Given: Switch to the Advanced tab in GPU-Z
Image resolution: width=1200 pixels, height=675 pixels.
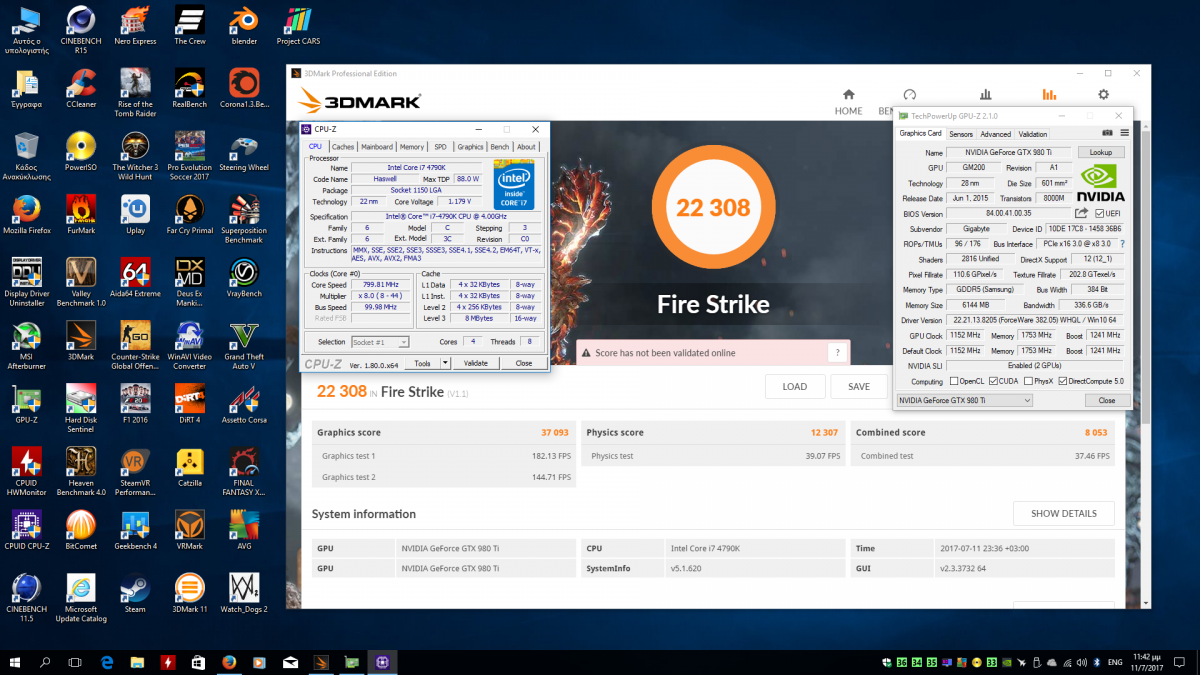Looking at the screenshot, I should tap(995, 134).
